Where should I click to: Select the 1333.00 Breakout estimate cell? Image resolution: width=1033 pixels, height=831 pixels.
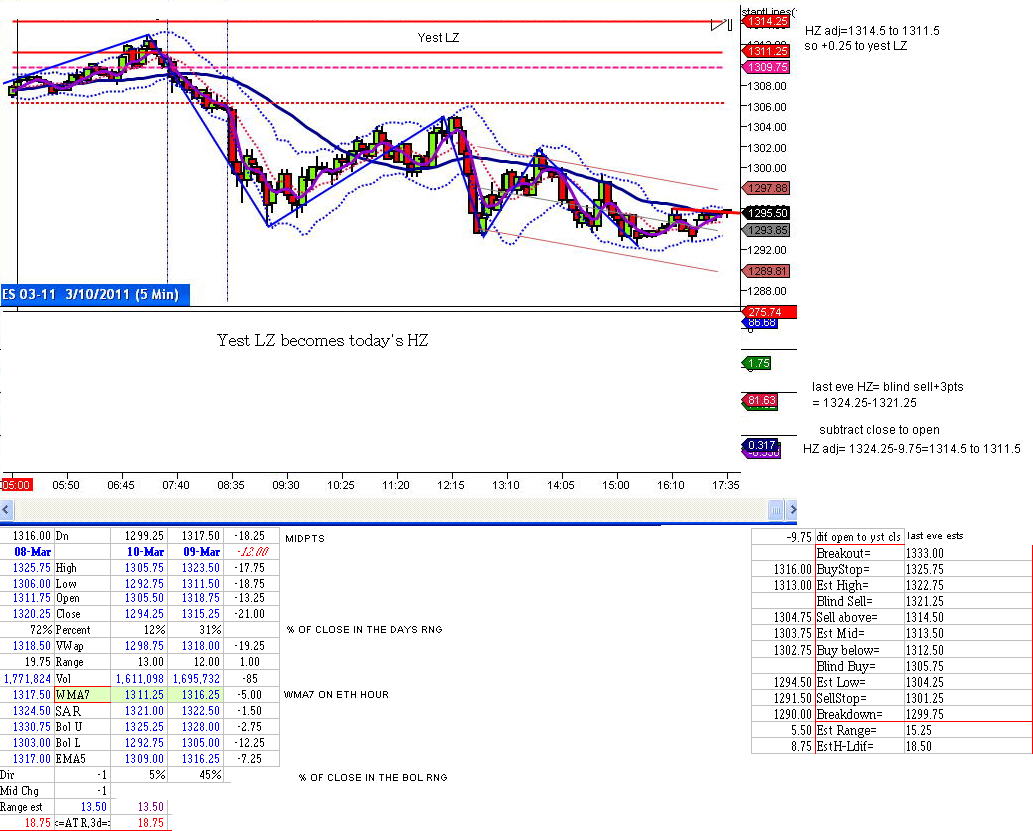(968, 554)
